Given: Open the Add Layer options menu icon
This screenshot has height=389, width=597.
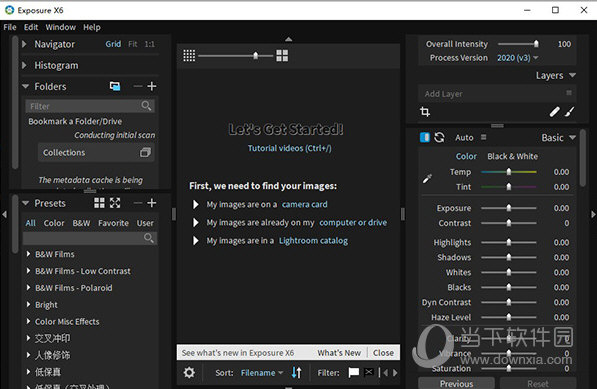Looking at the screenshot, I should click(569, 93).
